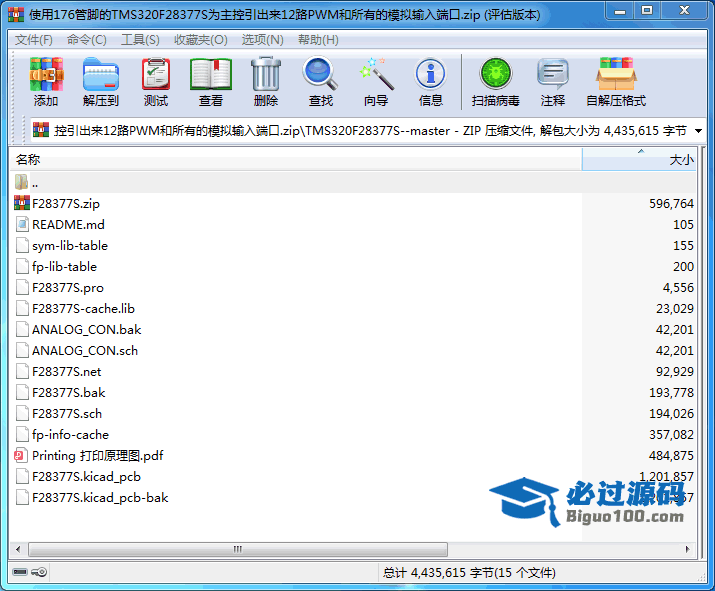Close the WinRAR window
The image size is (715, 591).
coord(684,11)
